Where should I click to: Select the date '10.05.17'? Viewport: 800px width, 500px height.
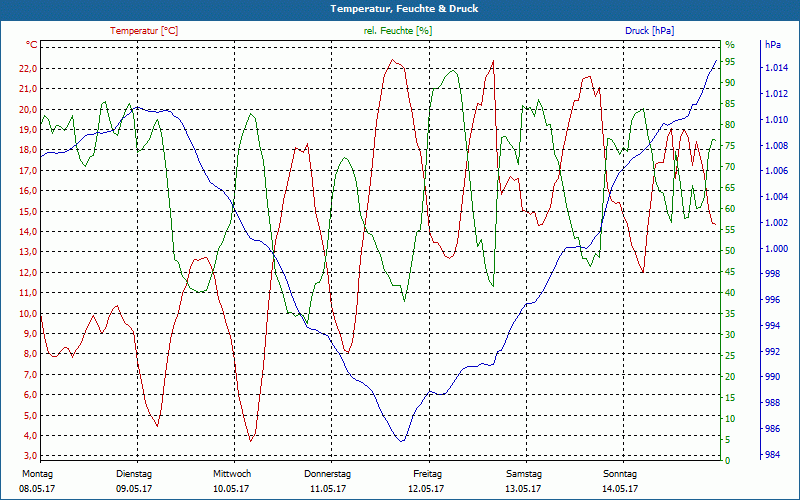231,489
